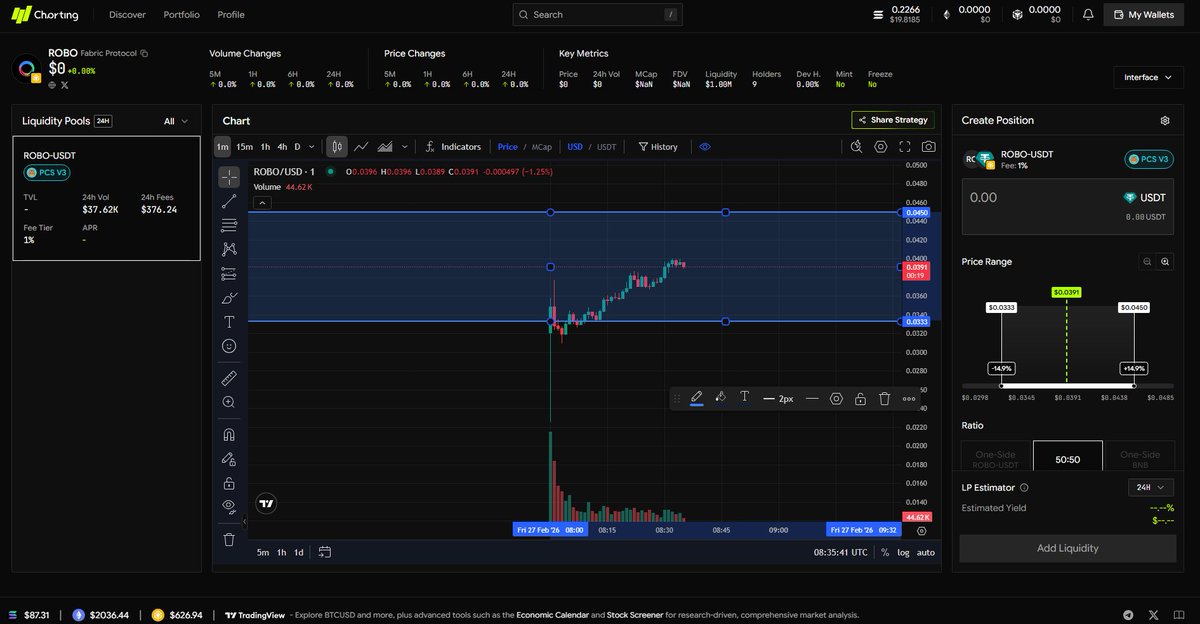Image resolution: width=1200 pixels, height=624 pixels.
Task: Open drawing settings in floating toolbar
Action: point(836,398)
